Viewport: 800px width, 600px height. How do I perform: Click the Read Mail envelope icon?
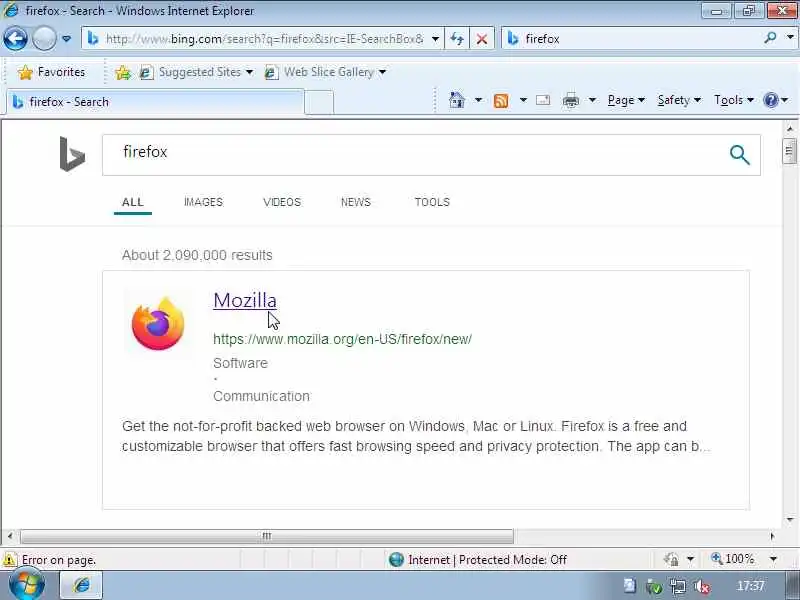pyautogui.click(x=543, y=100)
